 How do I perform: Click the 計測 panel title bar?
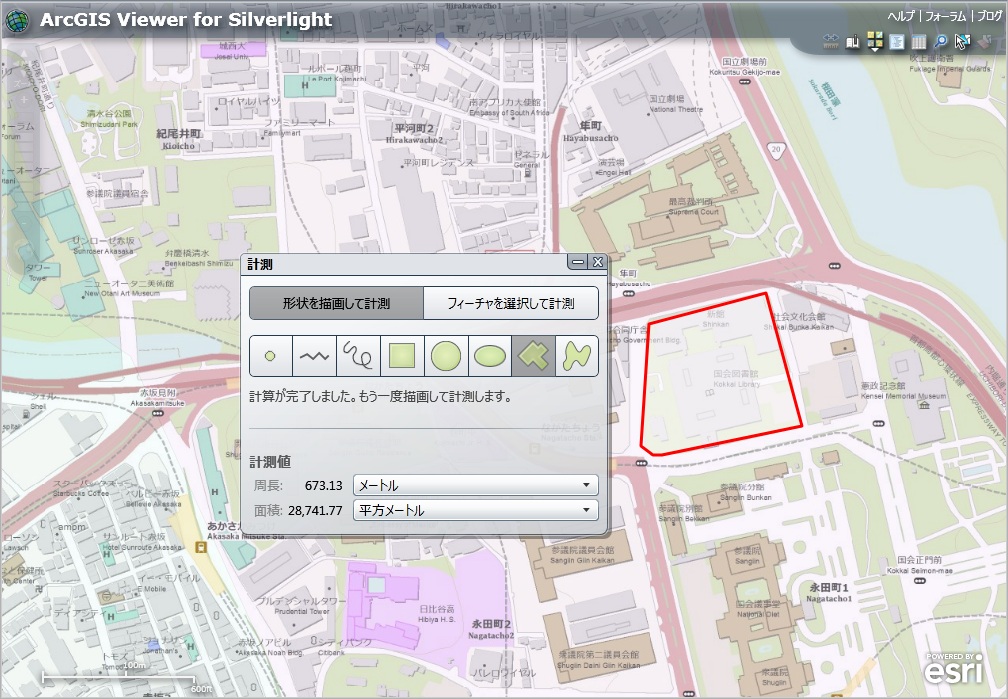click(405, 263)
